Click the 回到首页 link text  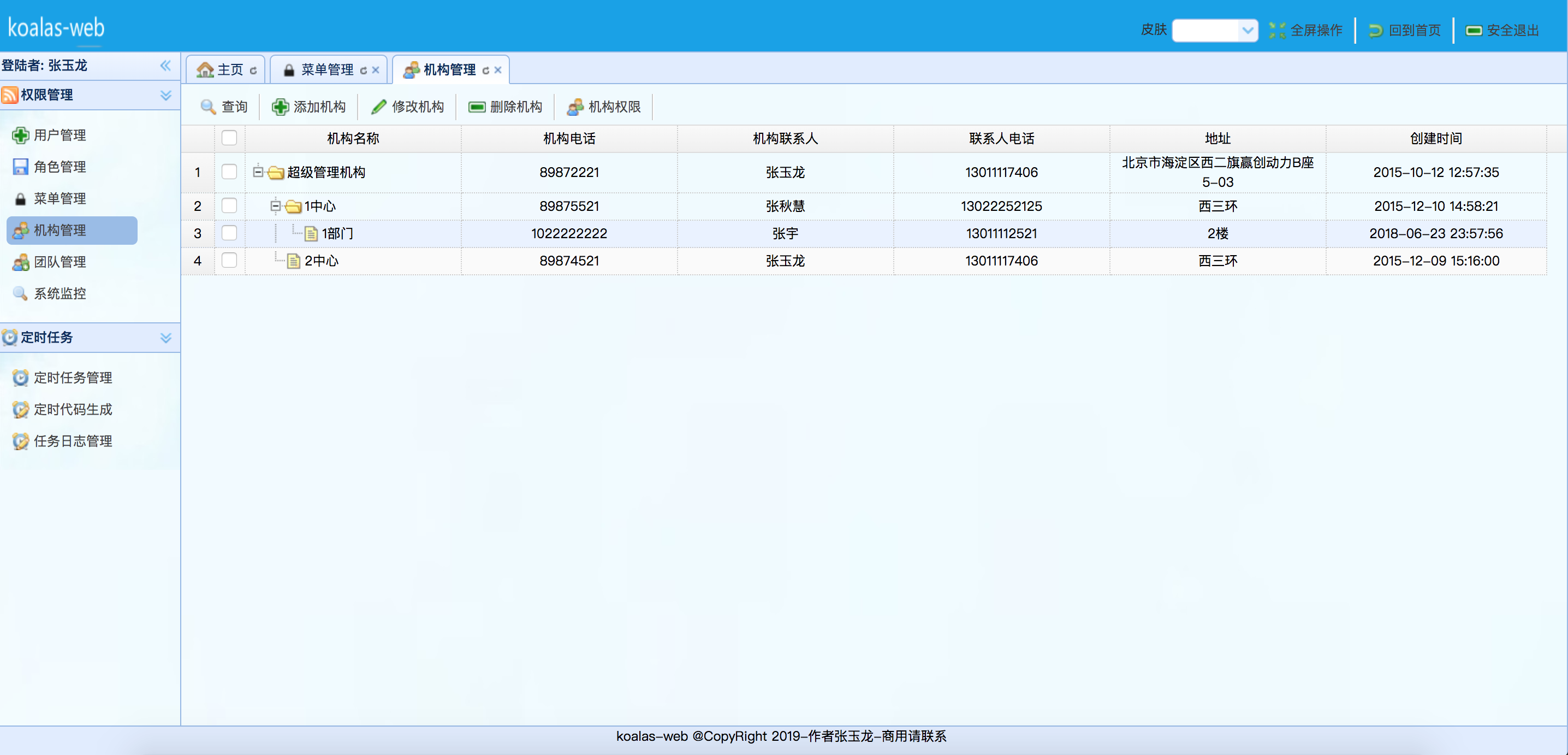click(x=1415, y=30)
